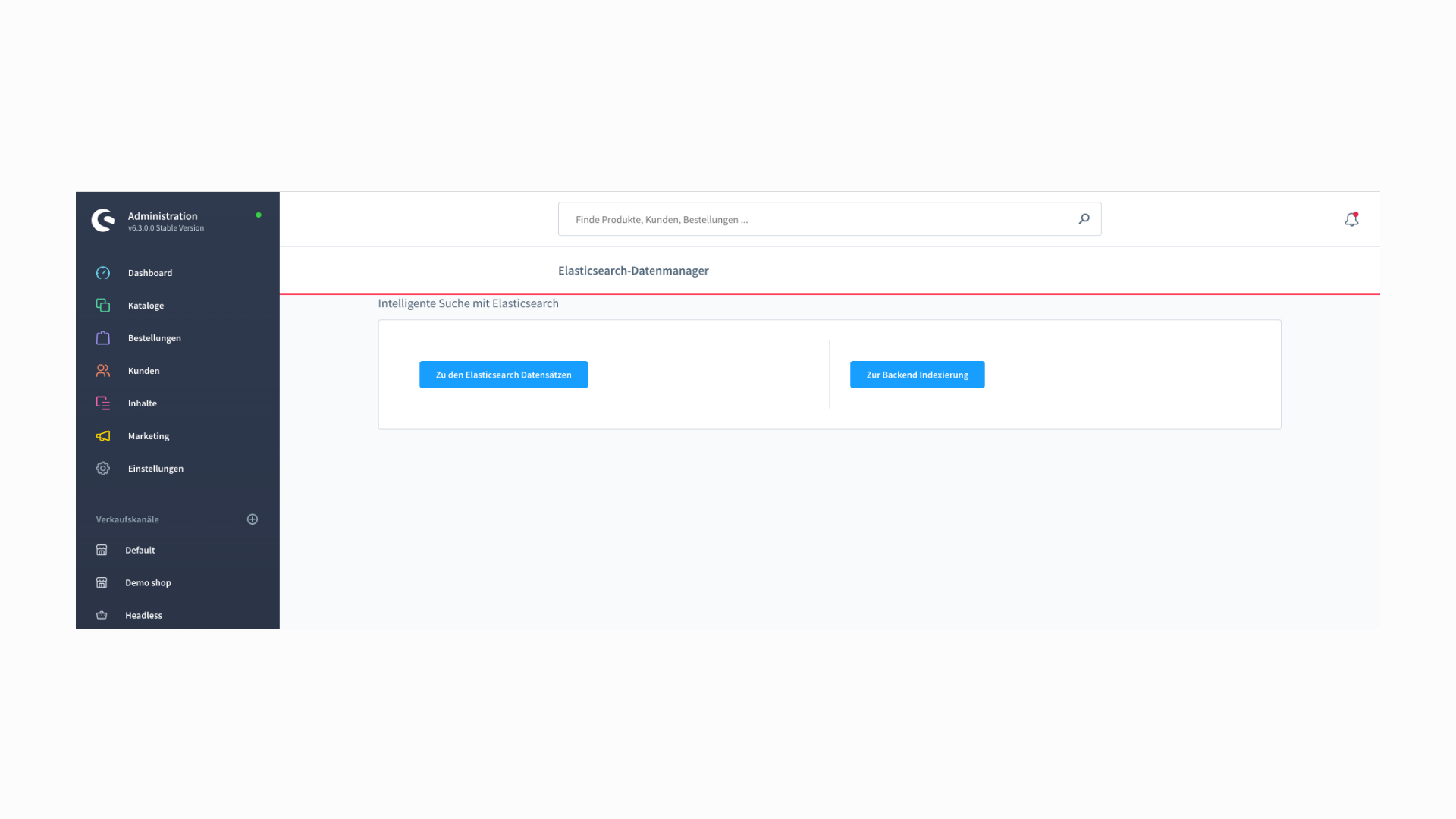Open notifications via the bell icon

click(1351, 220)
